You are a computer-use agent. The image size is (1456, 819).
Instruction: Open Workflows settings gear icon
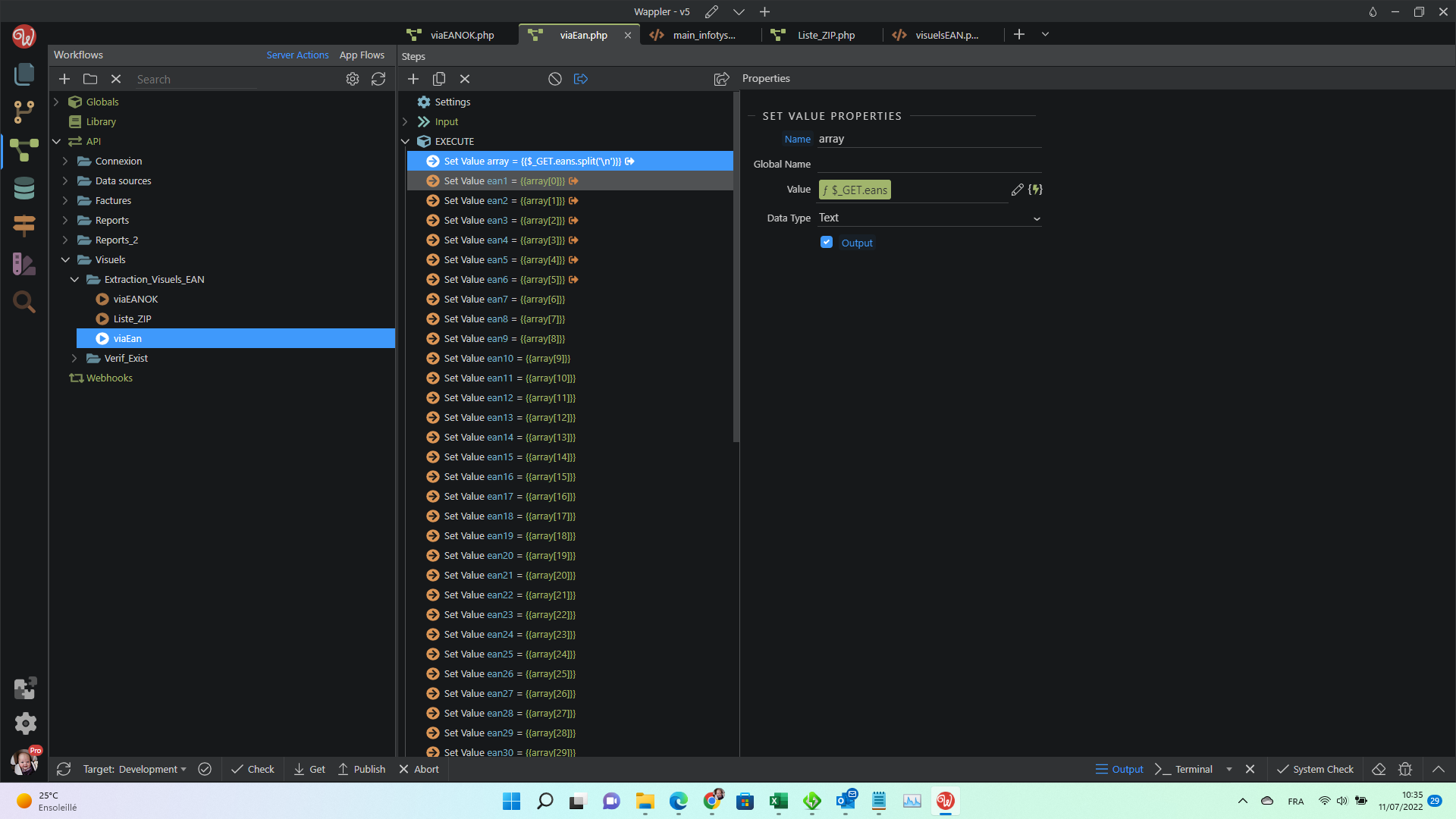(x=353, y=79)
